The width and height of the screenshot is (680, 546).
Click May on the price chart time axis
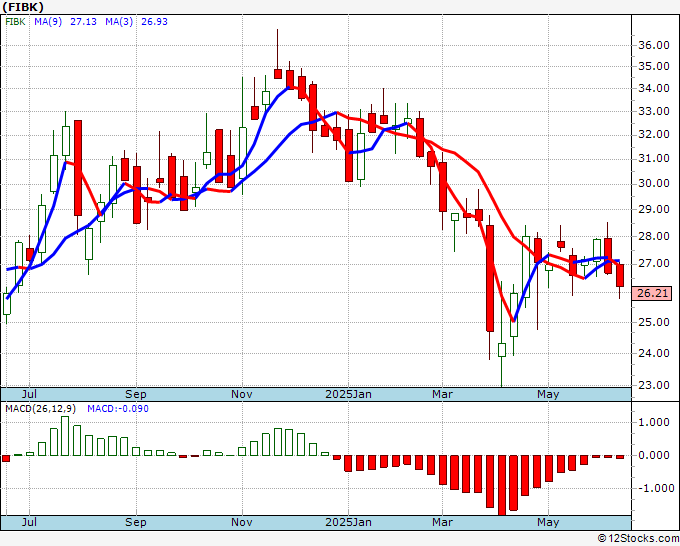548,394
